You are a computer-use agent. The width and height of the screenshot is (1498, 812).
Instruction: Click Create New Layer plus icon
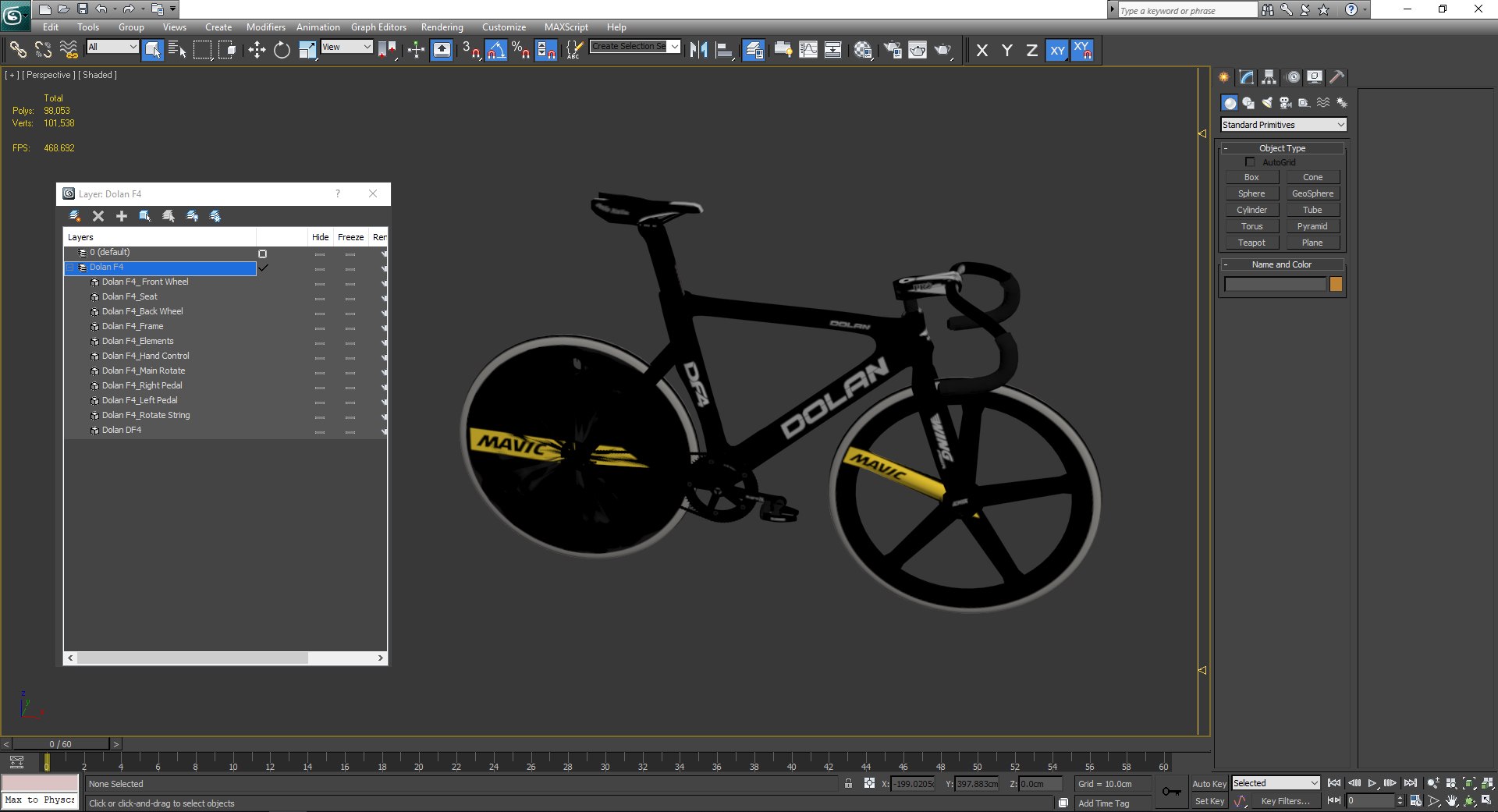tap(122, 216)
